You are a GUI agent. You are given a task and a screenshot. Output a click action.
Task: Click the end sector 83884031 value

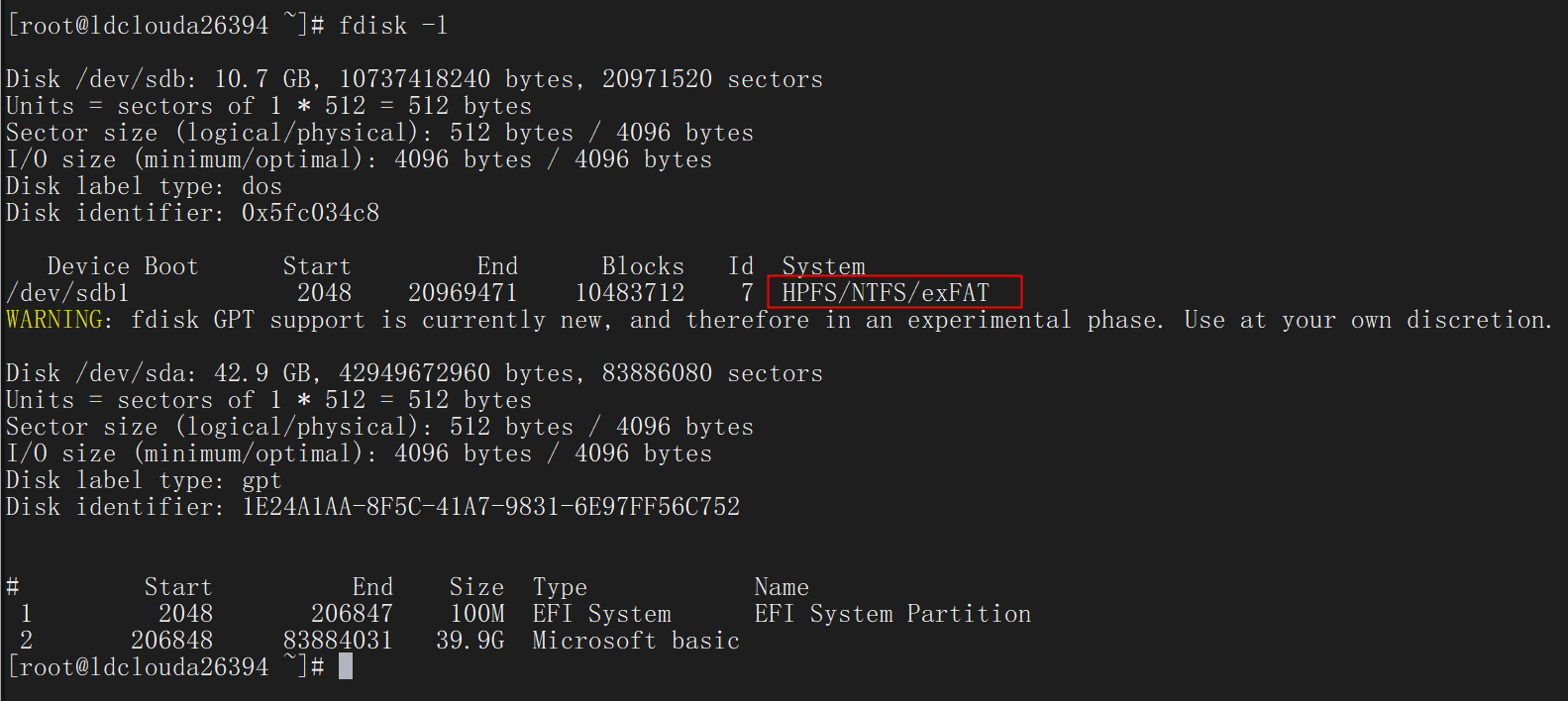(338, 641)
